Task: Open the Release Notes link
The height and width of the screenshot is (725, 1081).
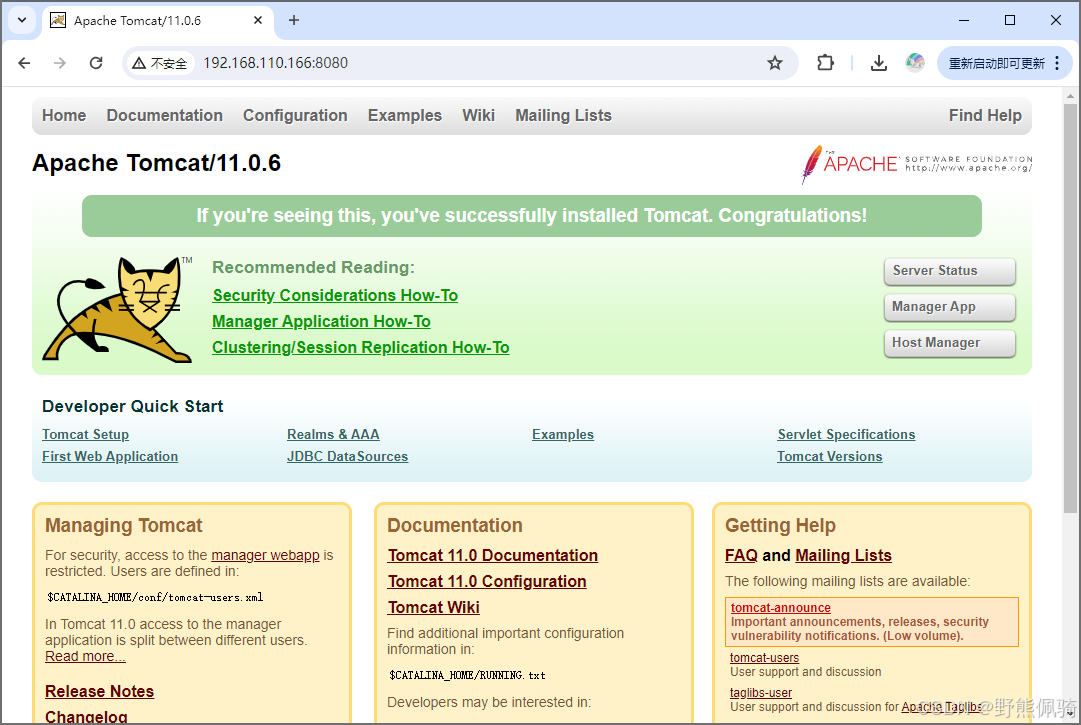Action: (x=99, y=691)
